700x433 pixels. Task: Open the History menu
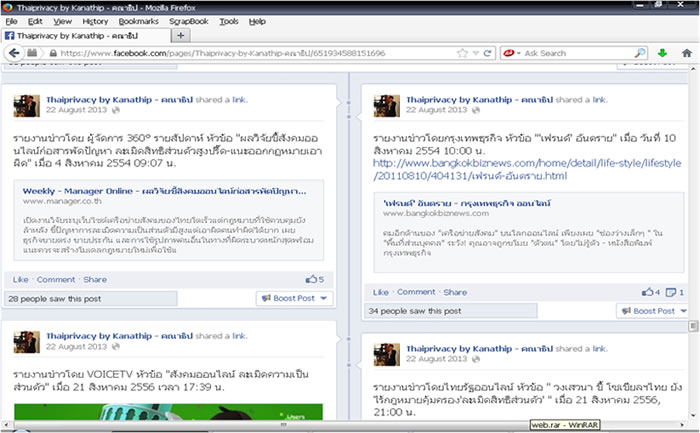click(x=95, y=21)
